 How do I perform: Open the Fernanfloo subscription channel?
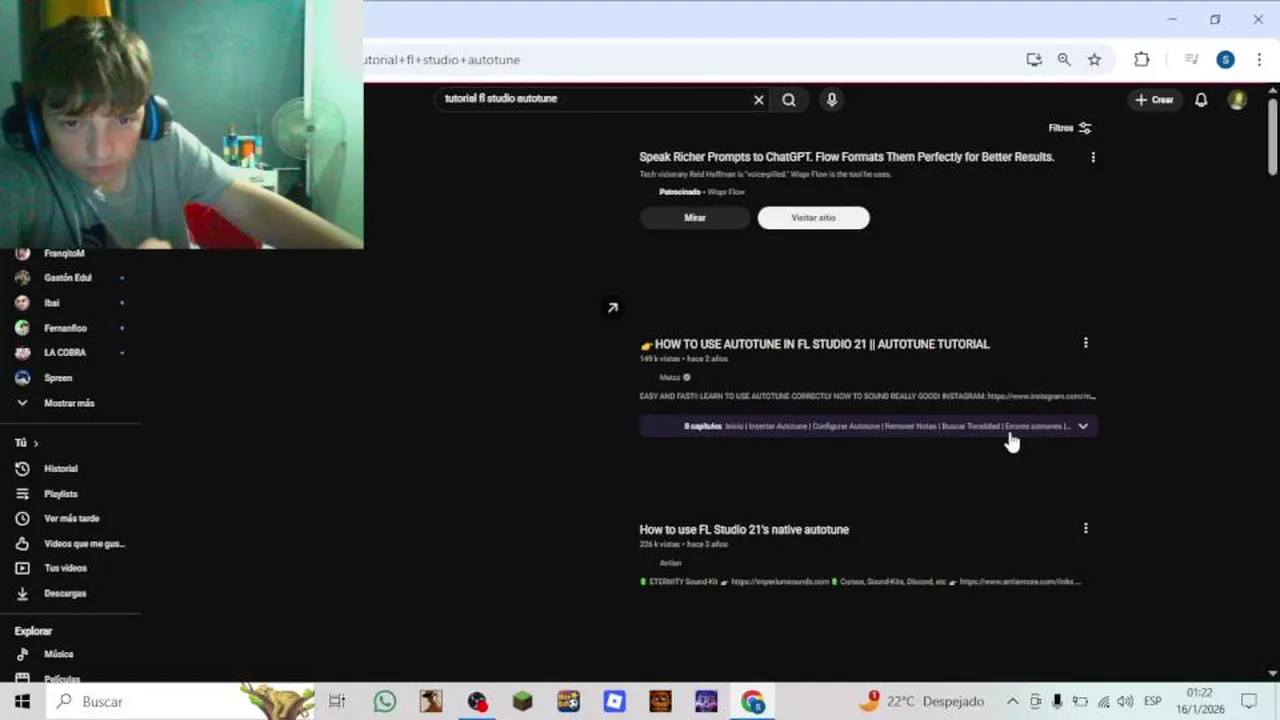pyautogui.click(x=67, y=328)
